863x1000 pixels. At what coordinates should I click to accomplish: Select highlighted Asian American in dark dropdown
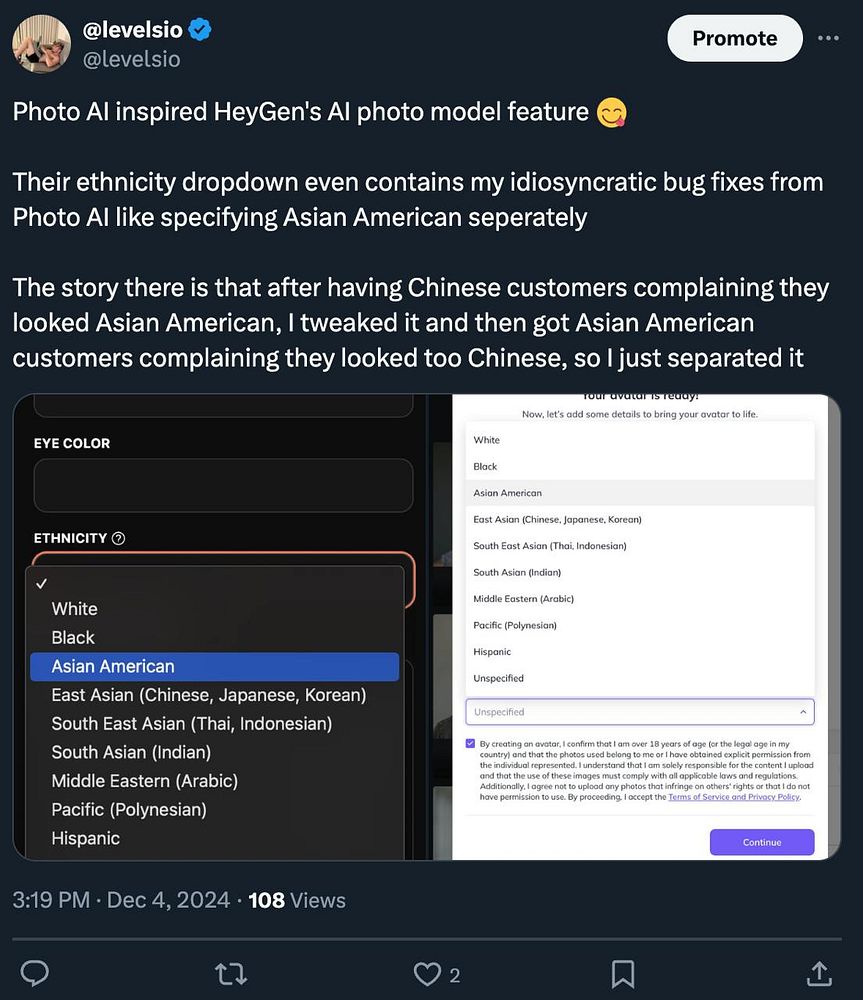point(214,666)
